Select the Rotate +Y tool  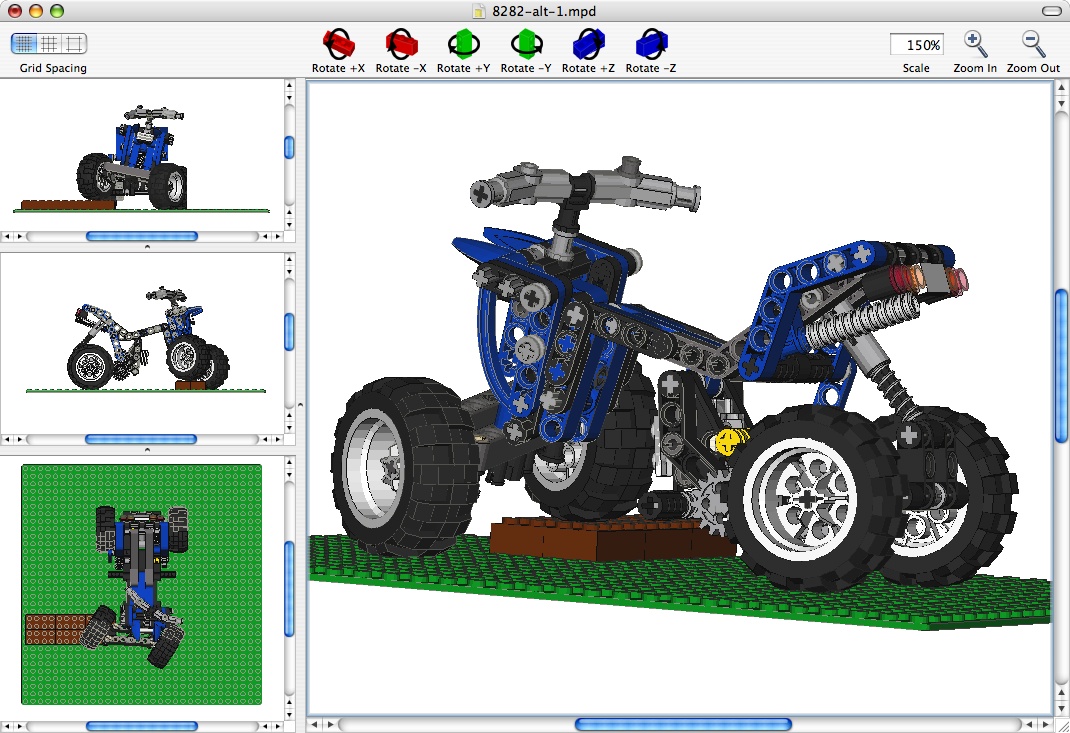pyautogui.click(x=463, y=43)
